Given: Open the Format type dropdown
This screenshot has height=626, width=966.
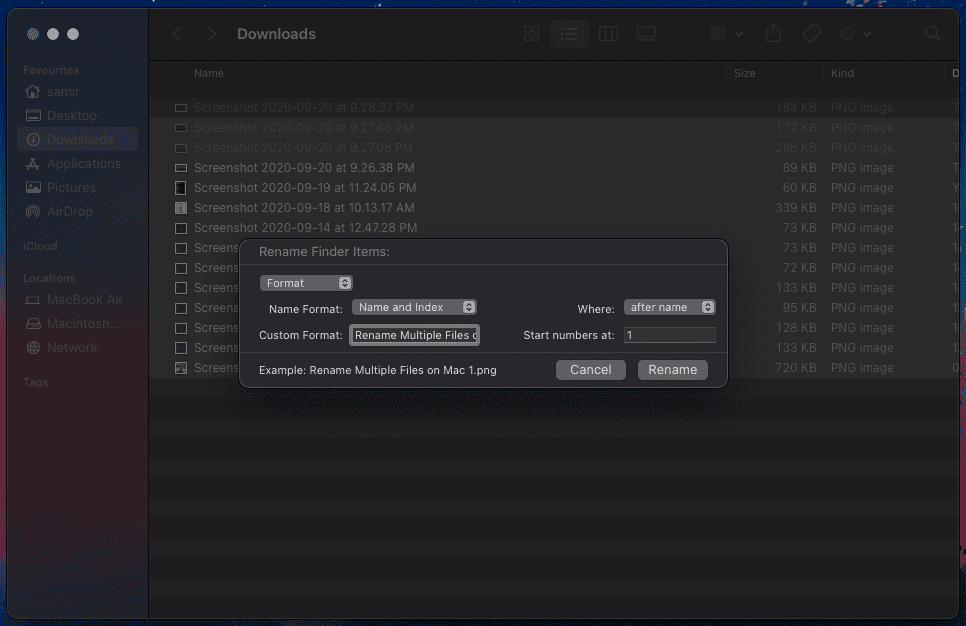Looking at the screenshot, I should coord(306,283).
